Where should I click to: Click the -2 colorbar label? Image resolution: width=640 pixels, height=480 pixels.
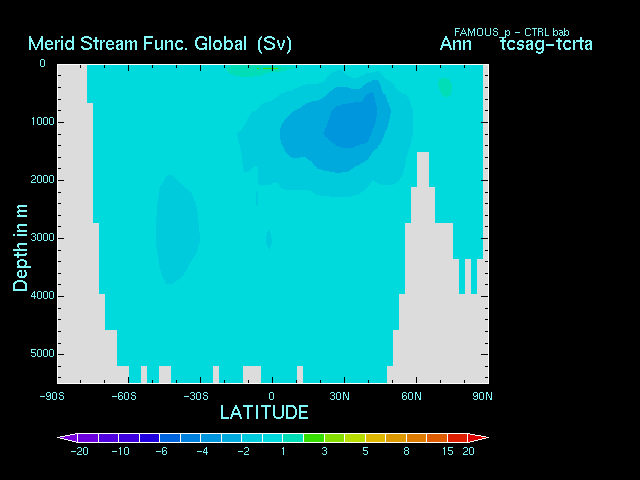coord(244,451)
